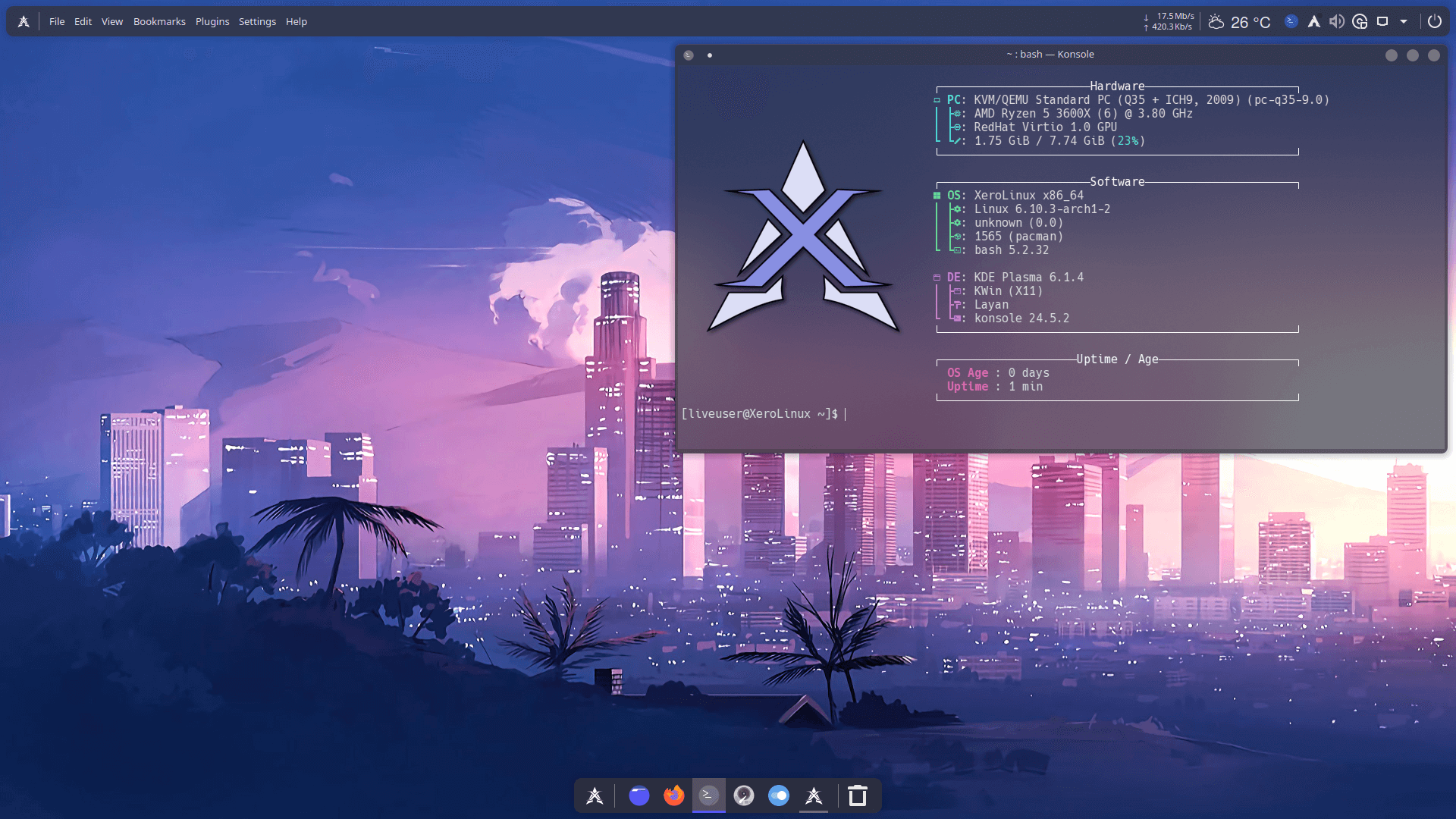Open the XeroLinux app launcher in top-left corner
The width and height of the screenshot is (1456, 819).
pyautogui.click(x=24, y=20)
